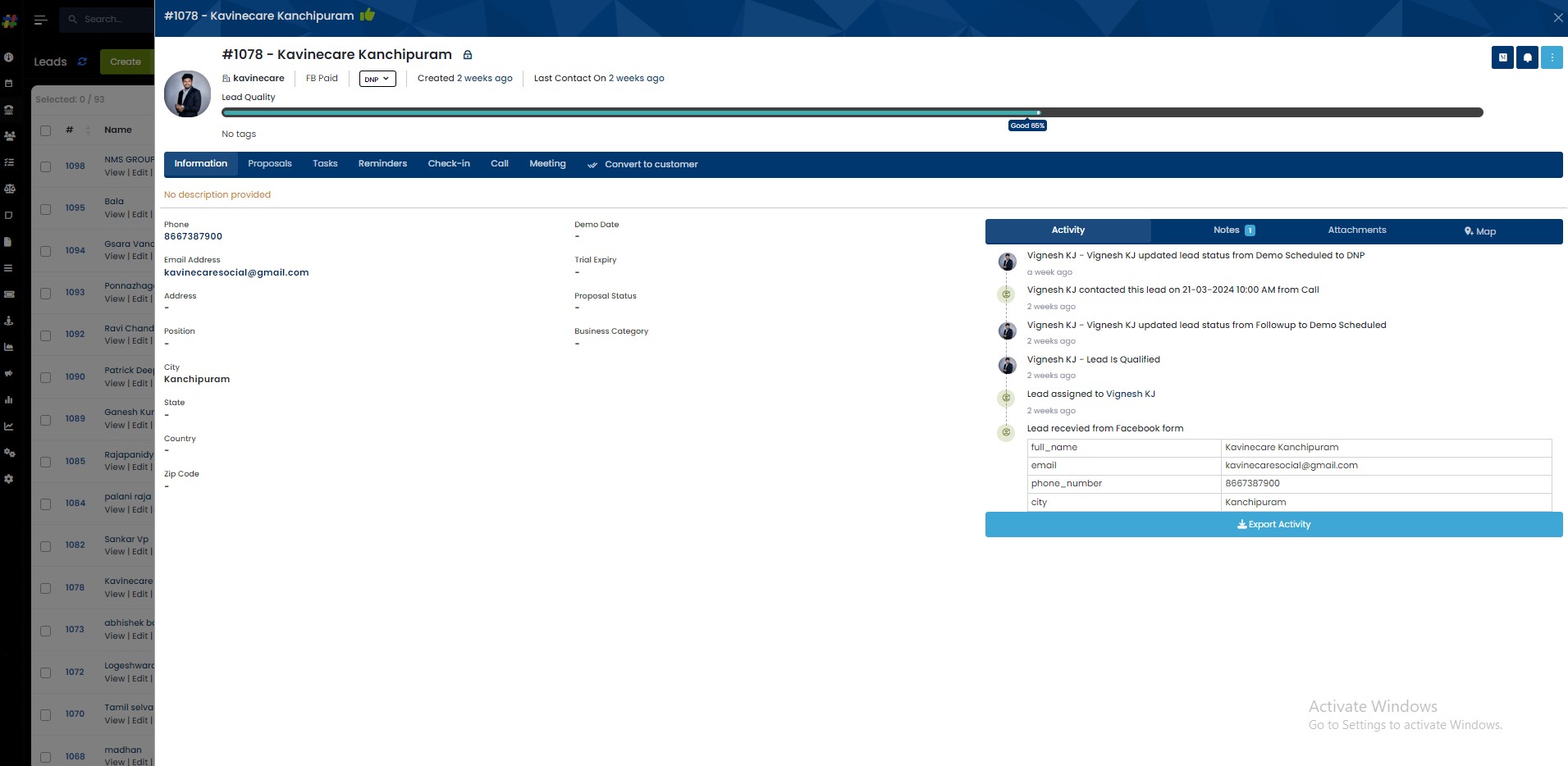Open the tasks checklist icon in sidebar
This screenshot has height=766, width=1568.
coord(9,162)
